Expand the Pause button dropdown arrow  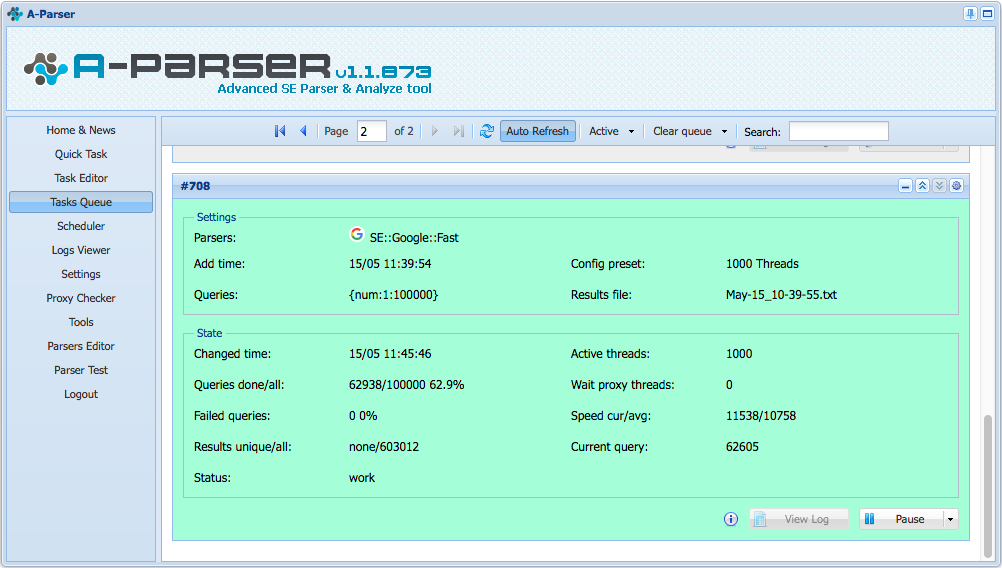951,519
